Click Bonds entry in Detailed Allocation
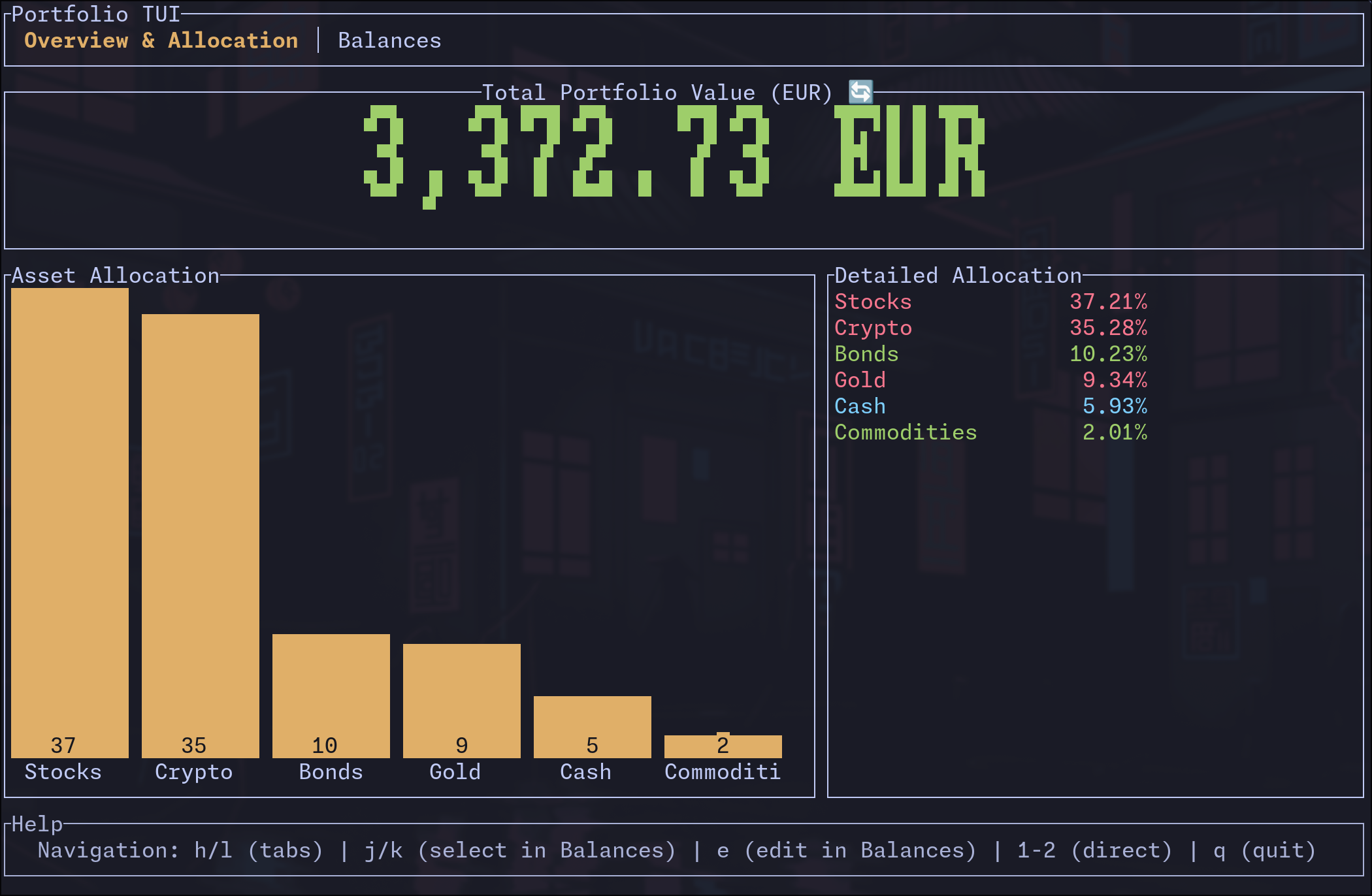The image size is (1372, 896). (866, 354)
